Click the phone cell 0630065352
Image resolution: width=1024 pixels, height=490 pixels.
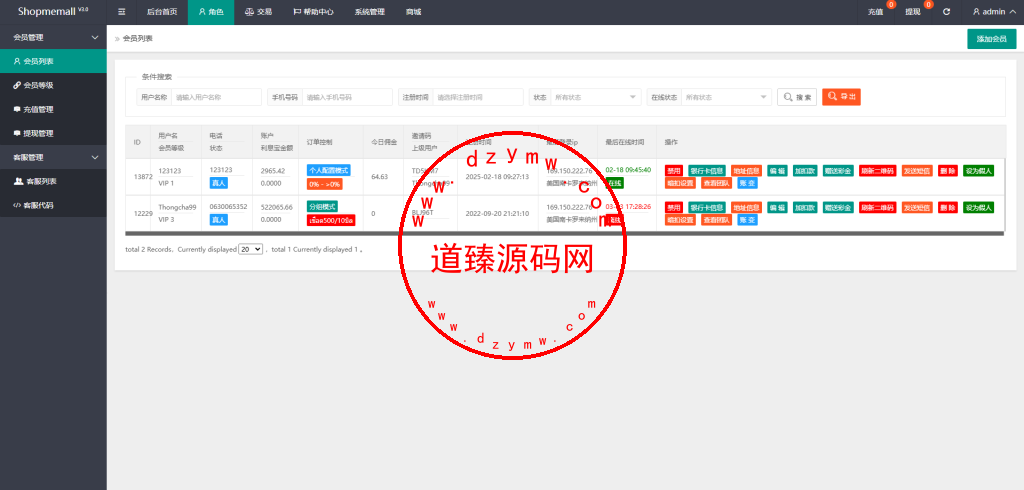228,207
